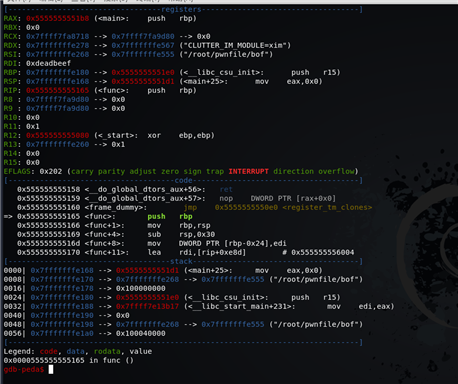Click the <func+4> sub rsp,0x30 line
This screenshot has height=384, width=458.
pyautogui.click(x=116, y=234)
